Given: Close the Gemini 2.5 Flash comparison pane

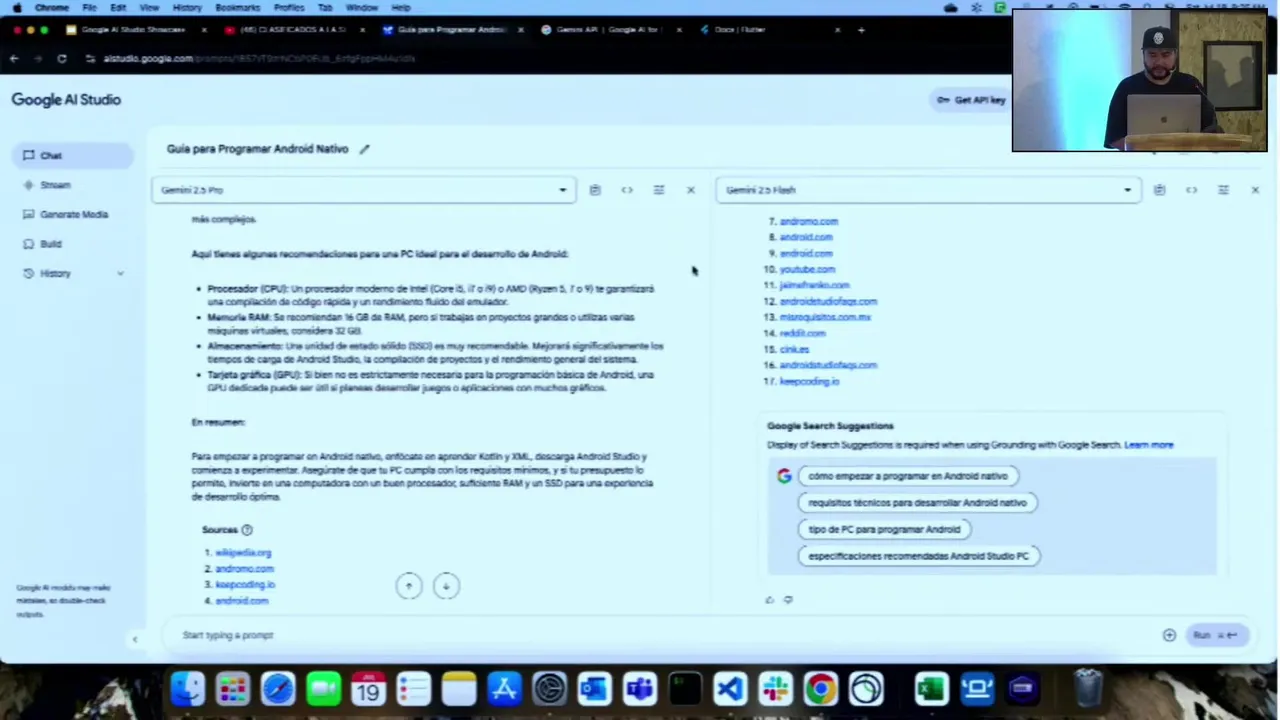Looking at the screenshot, I should [1255, 190].
